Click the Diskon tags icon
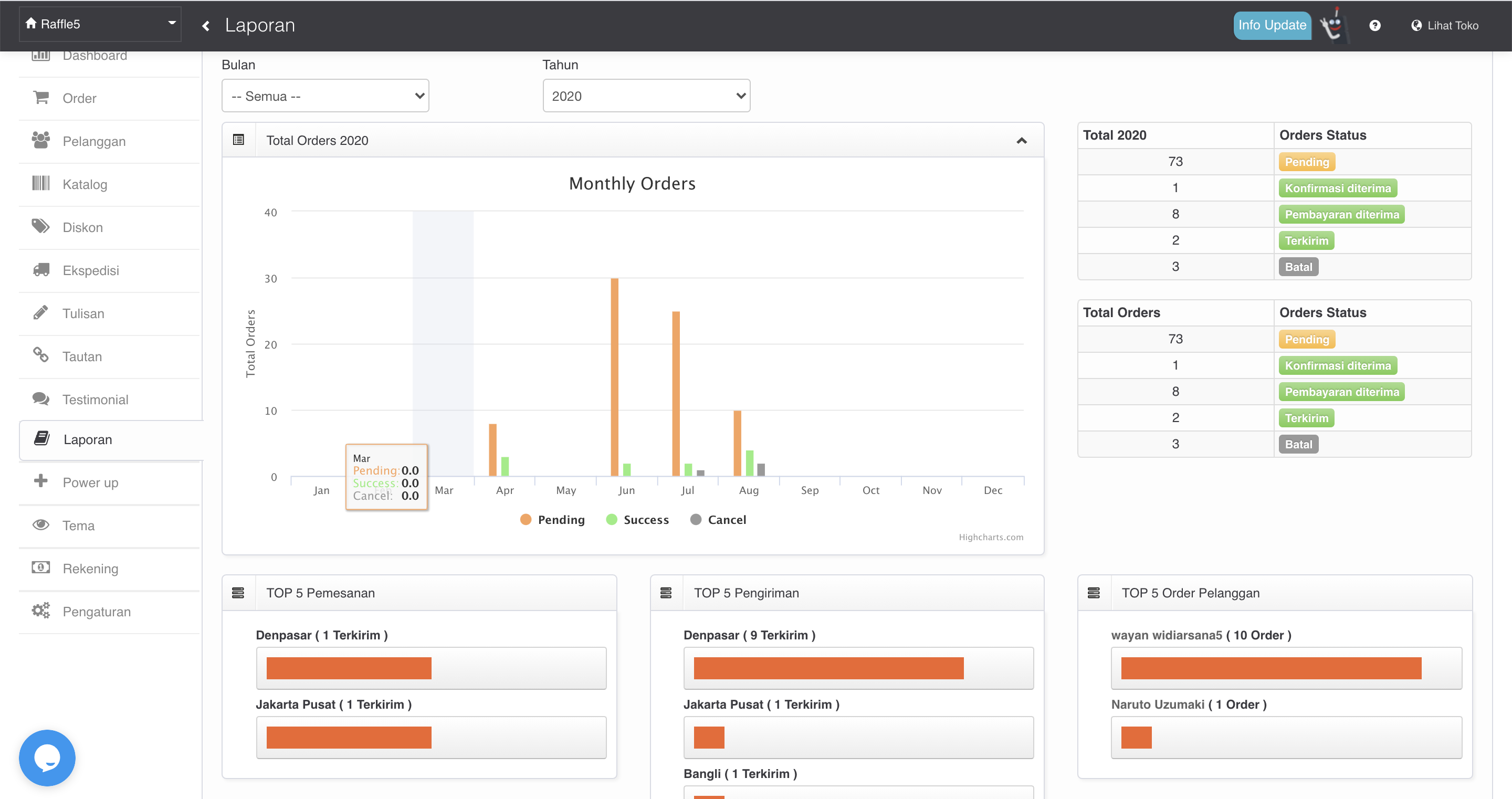The width and height of the screenshot is (1512, 799). tap(40, 227)
